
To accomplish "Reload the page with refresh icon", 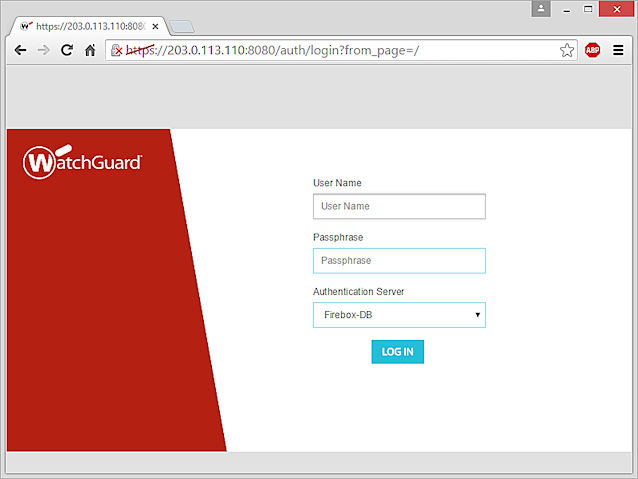I will tap(67, 50).
